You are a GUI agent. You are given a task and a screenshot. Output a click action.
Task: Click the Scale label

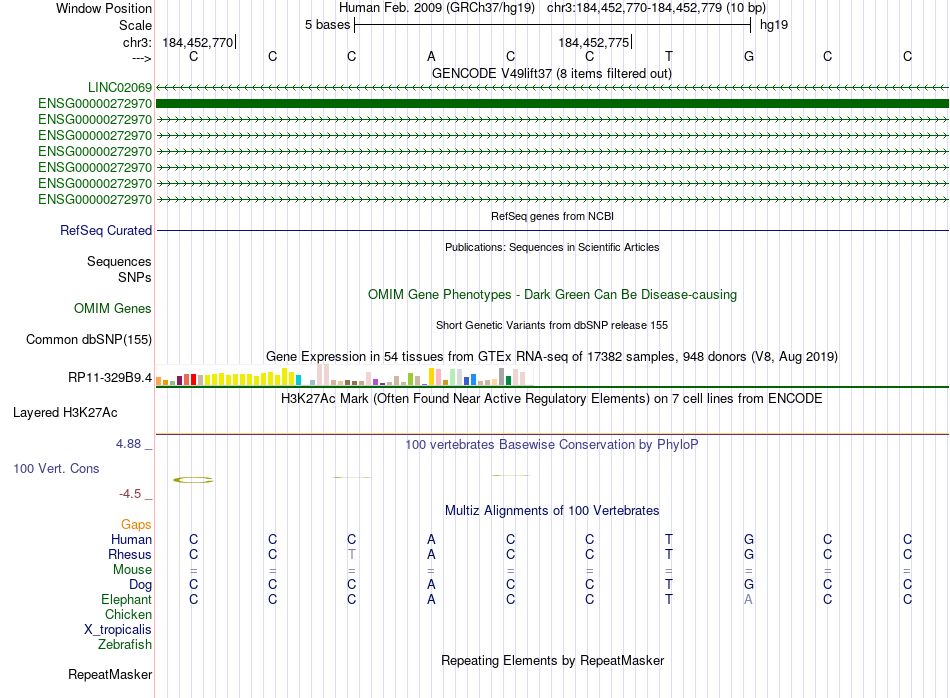pos(135,25)
